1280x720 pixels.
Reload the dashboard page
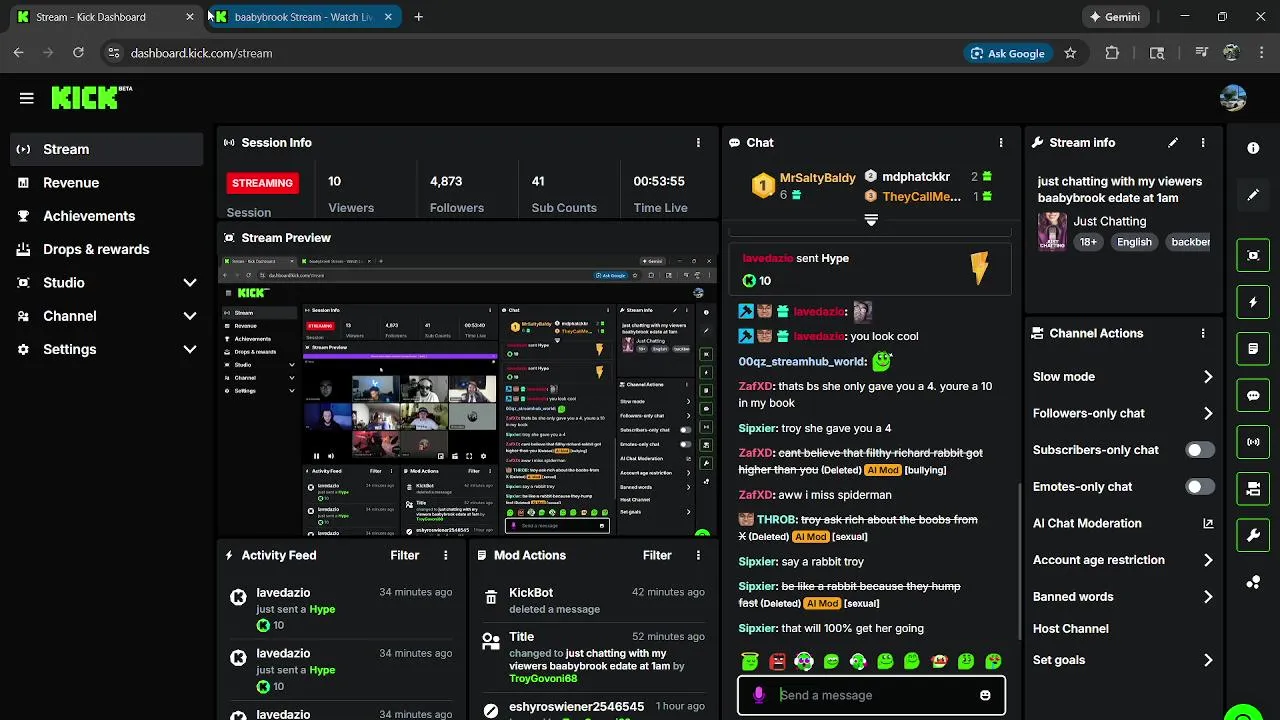(78, 53)
